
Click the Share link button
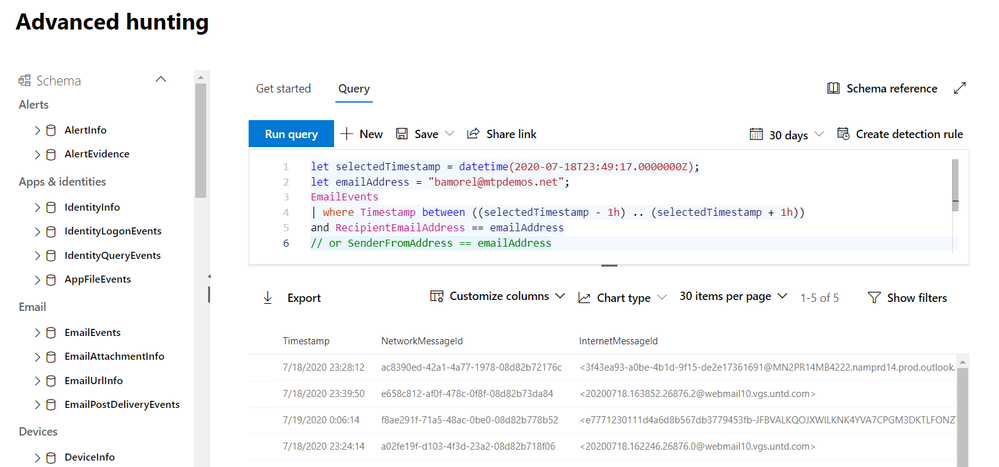pos(501,134)
